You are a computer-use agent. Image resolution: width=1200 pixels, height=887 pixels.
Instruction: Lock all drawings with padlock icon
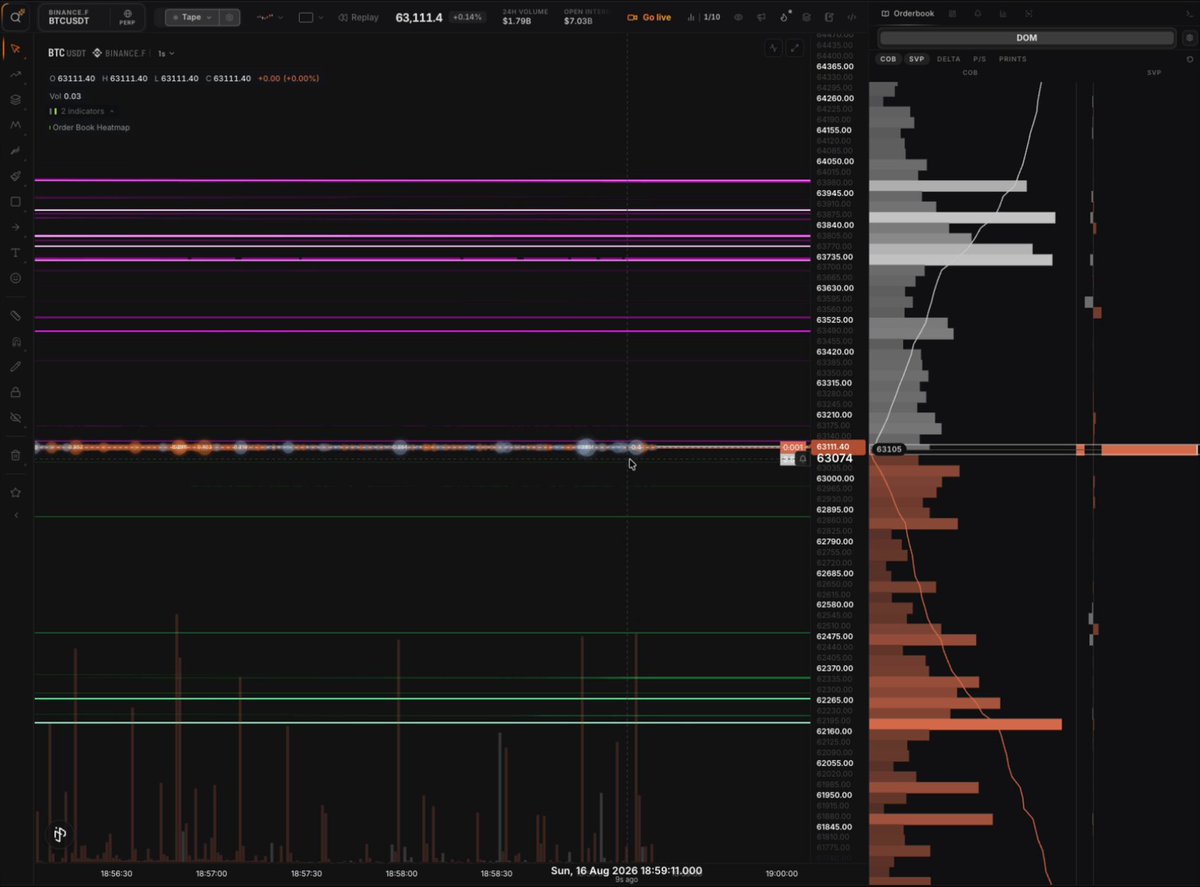pyautogui.click(x=16, y=392)
